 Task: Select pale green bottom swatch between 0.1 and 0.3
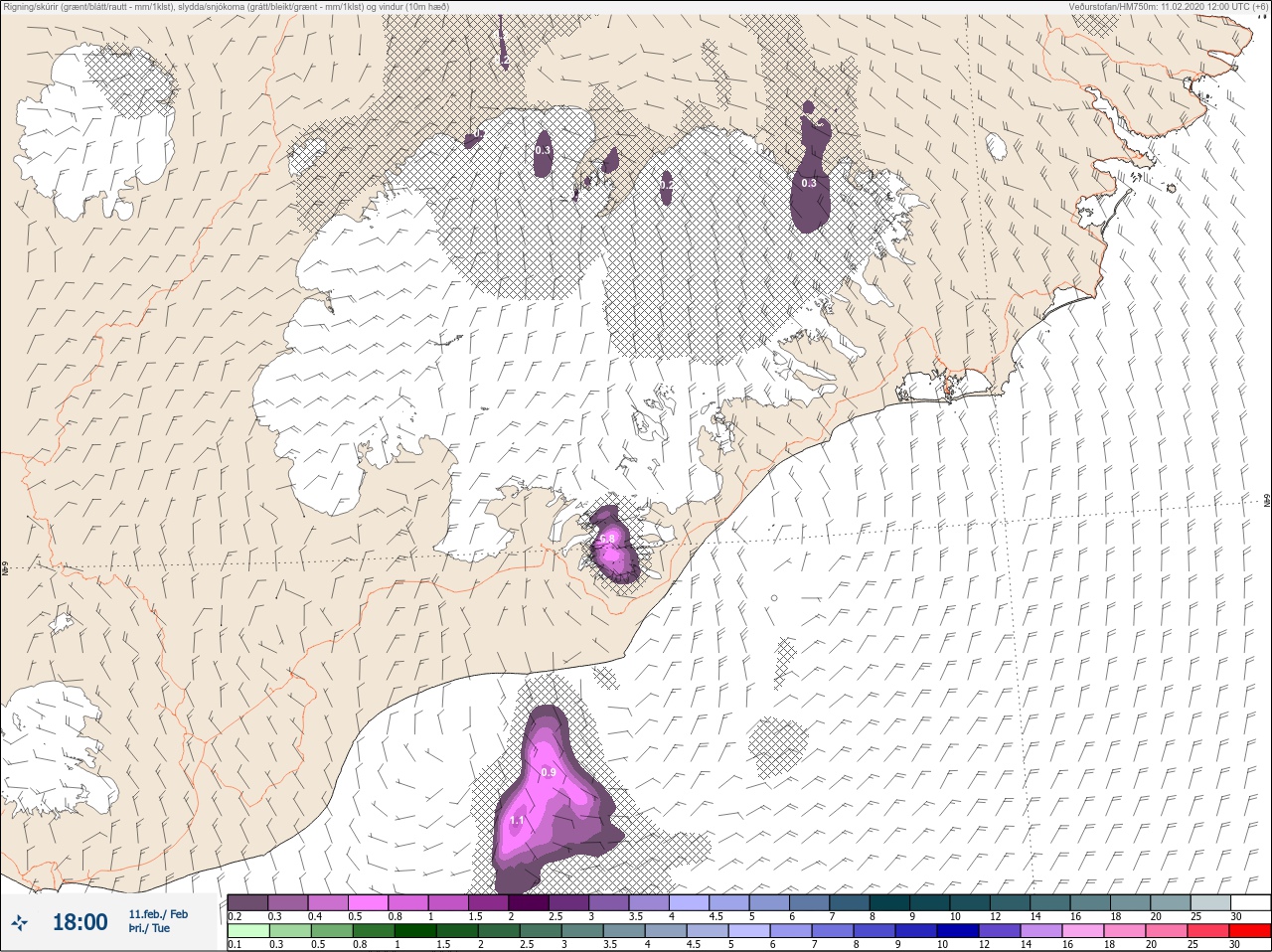(247, 931)
